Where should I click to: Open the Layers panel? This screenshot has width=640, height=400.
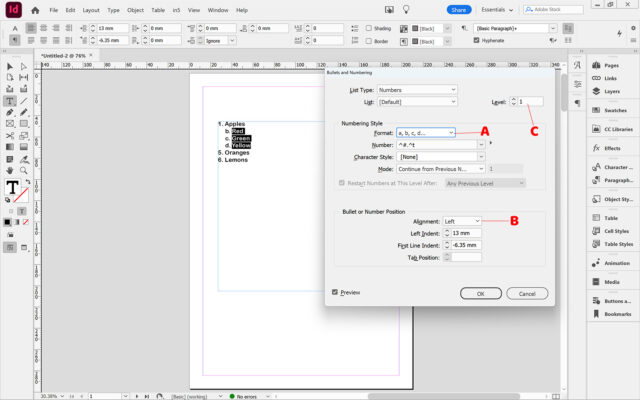click(x=611, y=90)
